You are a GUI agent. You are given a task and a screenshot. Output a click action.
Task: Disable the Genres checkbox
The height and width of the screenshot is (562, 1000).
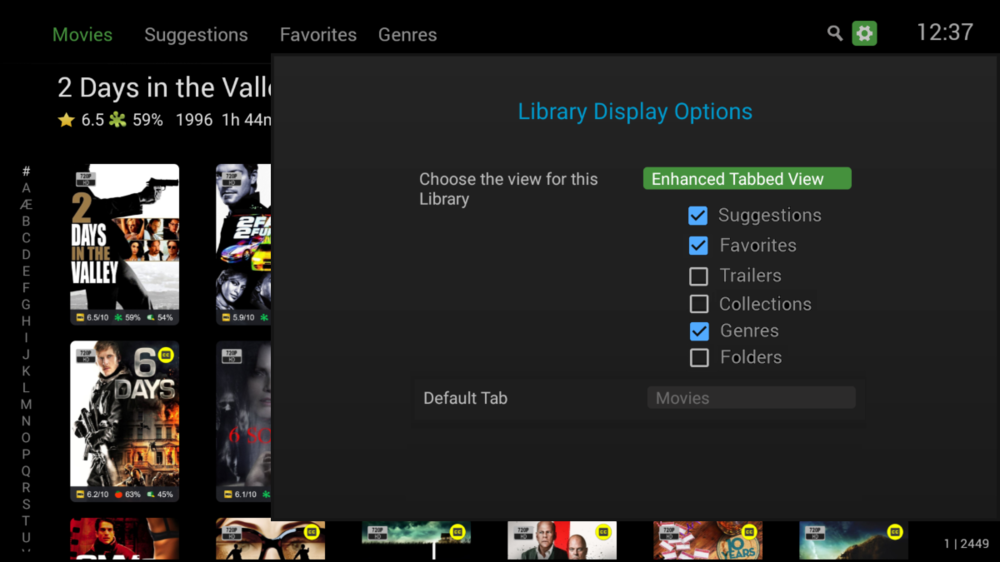point(699,331)
